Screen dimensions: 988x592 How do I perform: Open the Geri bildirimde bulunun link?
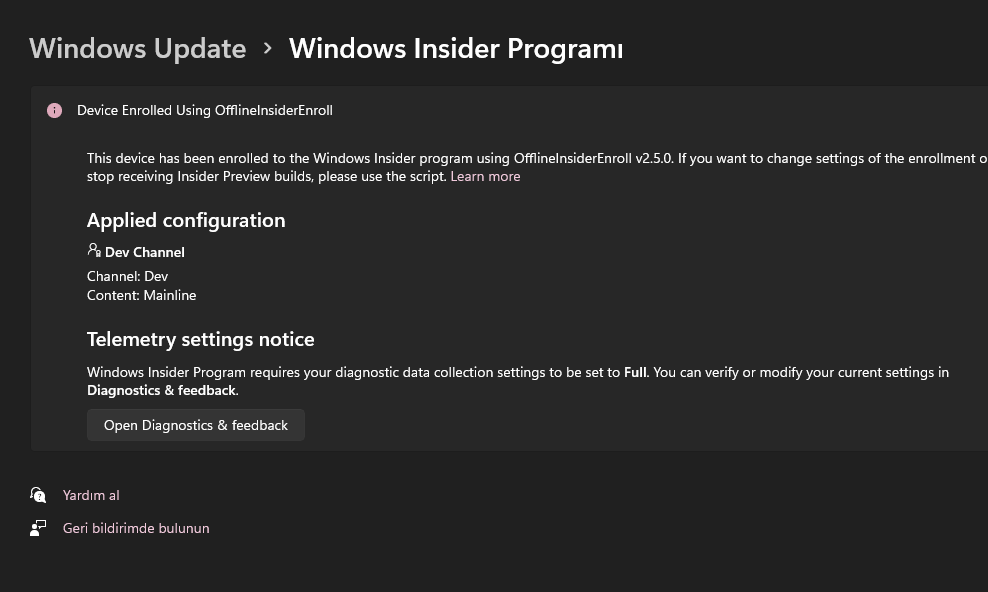point(136,528)
